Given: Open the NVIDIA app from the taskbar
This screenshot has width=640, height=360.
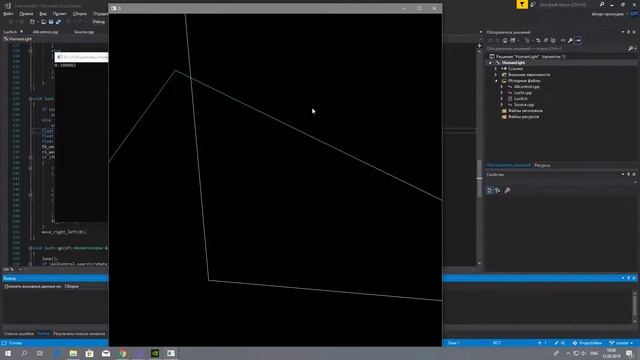Looking at the screenshot, I should 155,353.
